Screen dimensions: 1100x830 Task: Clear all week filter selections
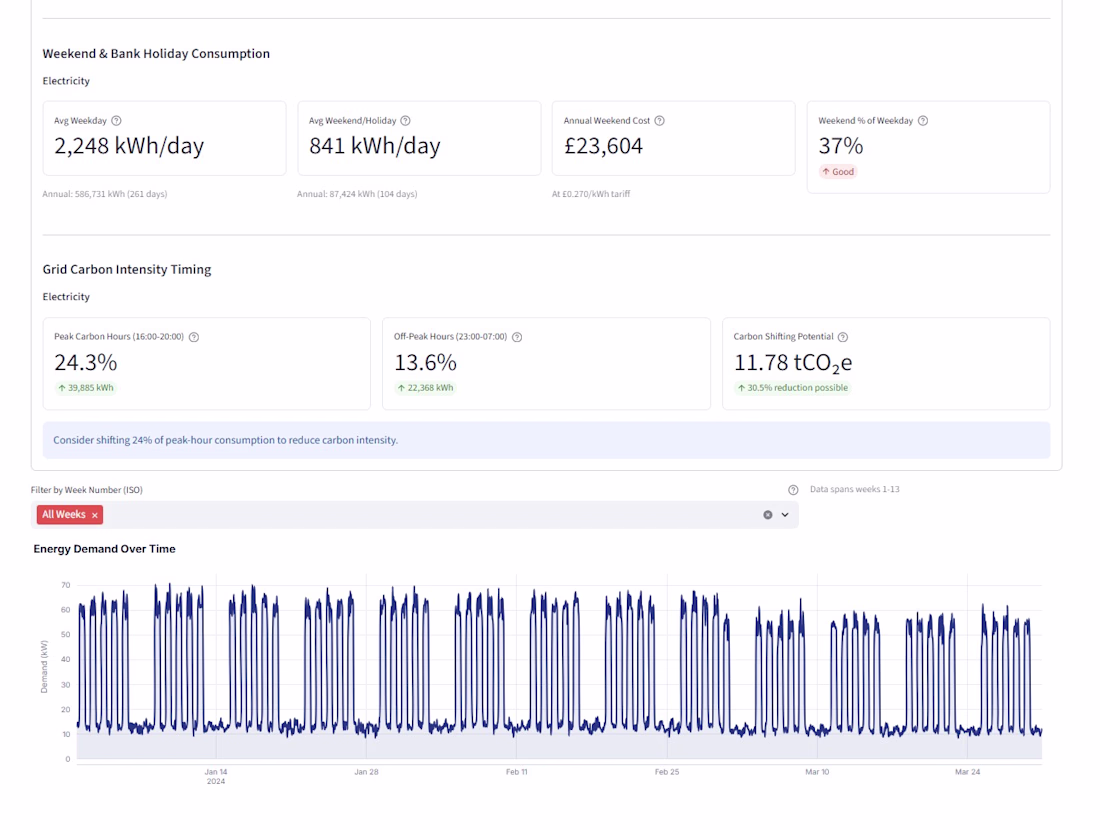pyautogui.click(x=768, y=515)
